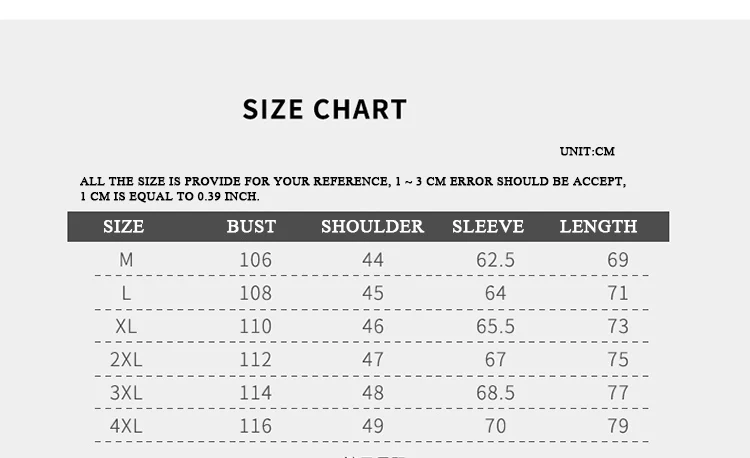
Task: Click bust value 114 for size 3XL
Action: click(255, 393)
